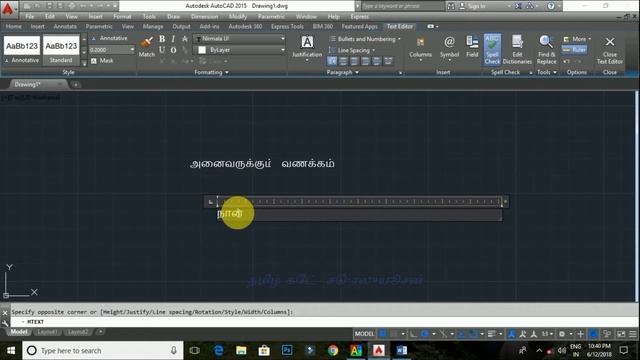This screenshot has height=360, width=640.
Task: Close the Text Editor
Action: 610,49
